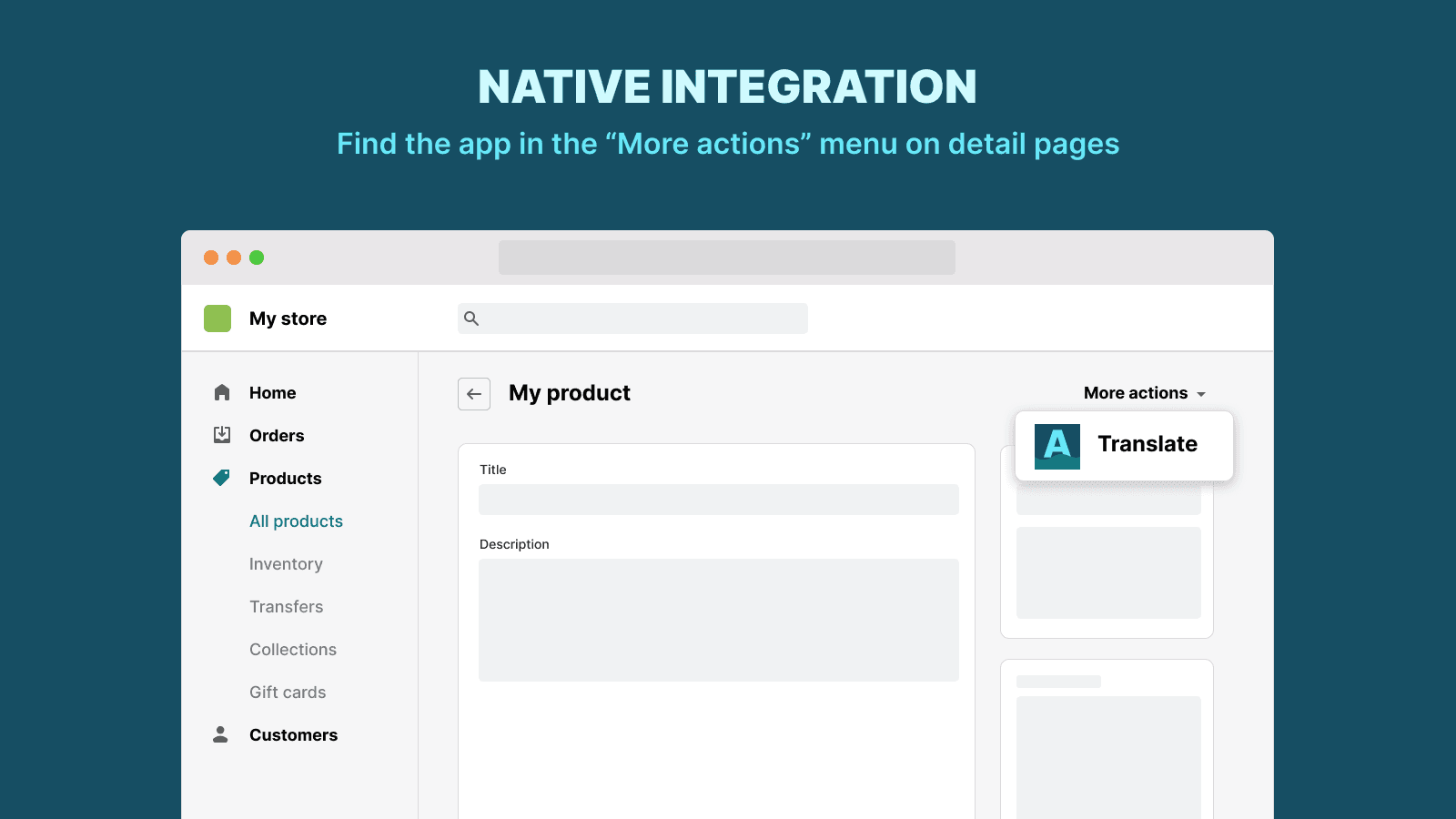Expand the Products section in sidebar
The height and width of the screenshot is (819, 1456).
pos(285,478)
